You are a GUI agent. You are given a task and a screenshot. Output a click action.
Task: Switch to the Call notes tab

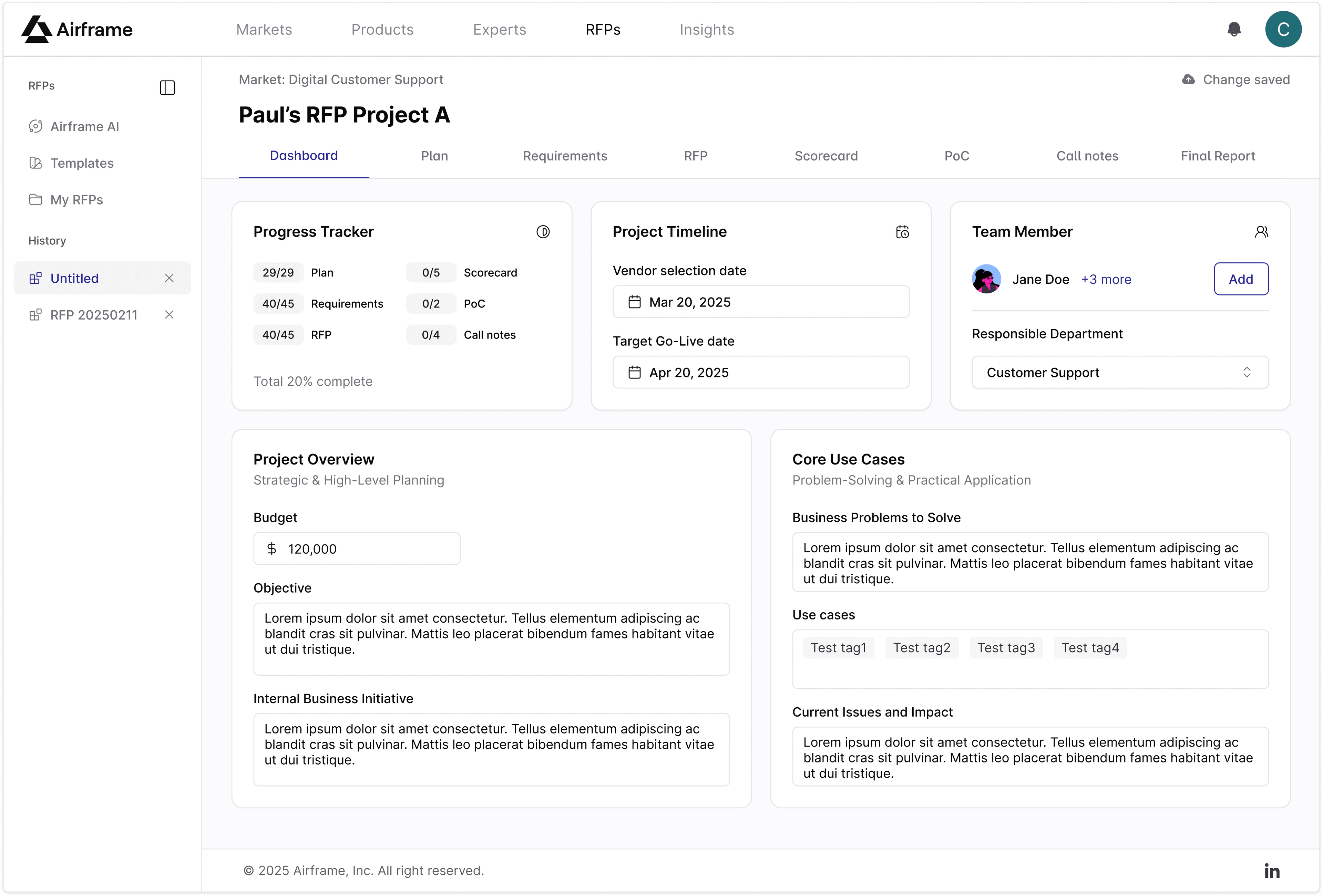[1087, 156]
